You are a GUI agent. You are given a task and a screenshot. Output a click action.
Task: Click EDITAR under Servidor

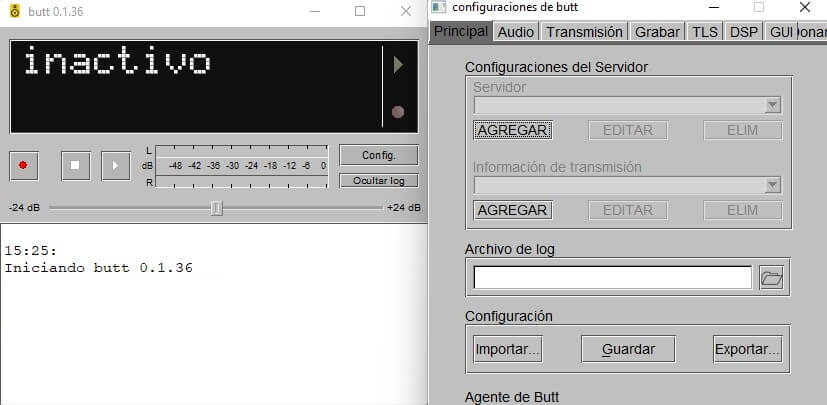pyautogui.click(x=628, y=130)
